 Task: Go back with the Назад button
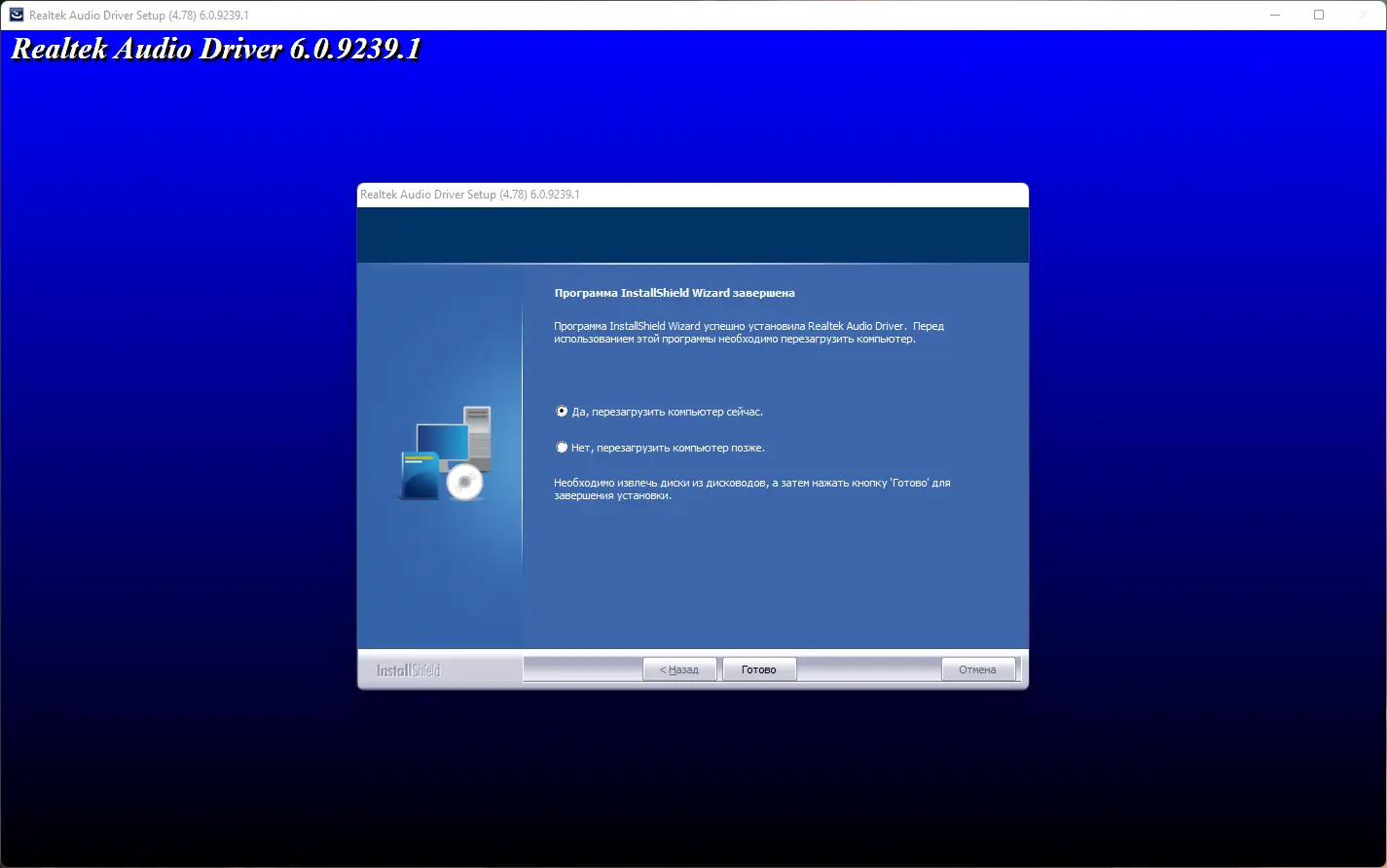(679, 669)
